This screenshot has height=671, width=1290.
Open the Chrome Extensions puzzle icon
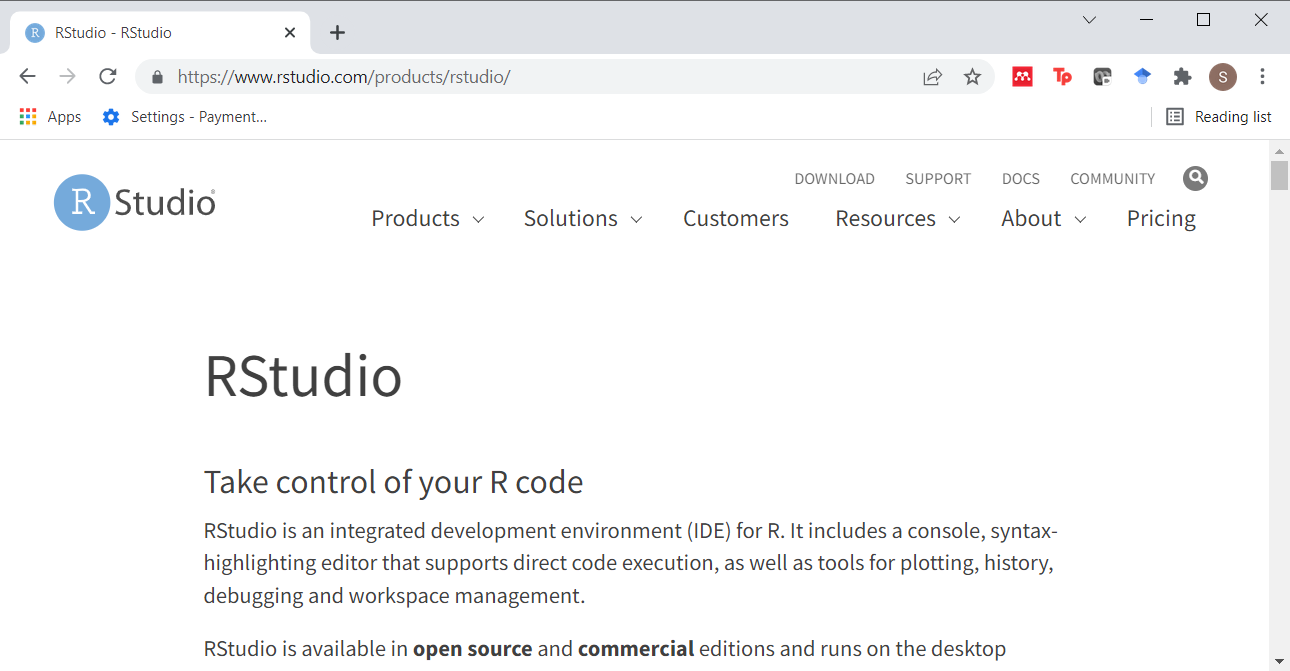pos(1182,77)
